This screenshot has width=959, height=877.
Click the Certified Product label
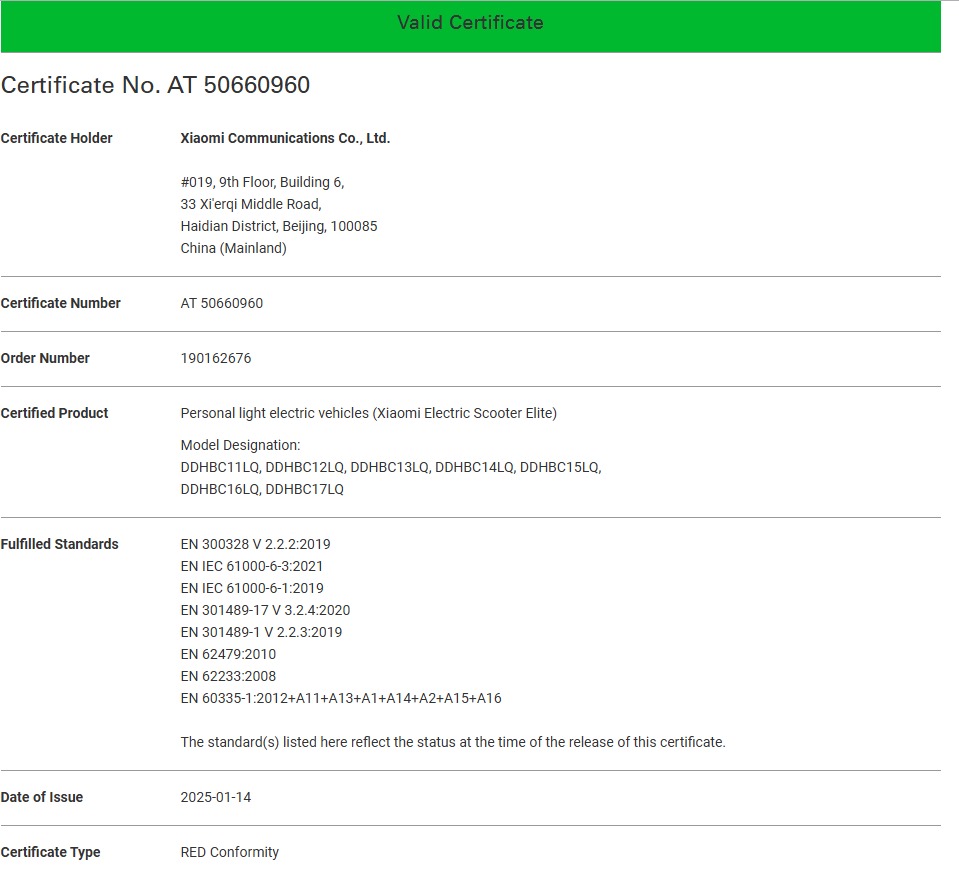click(x=54, y=413)
